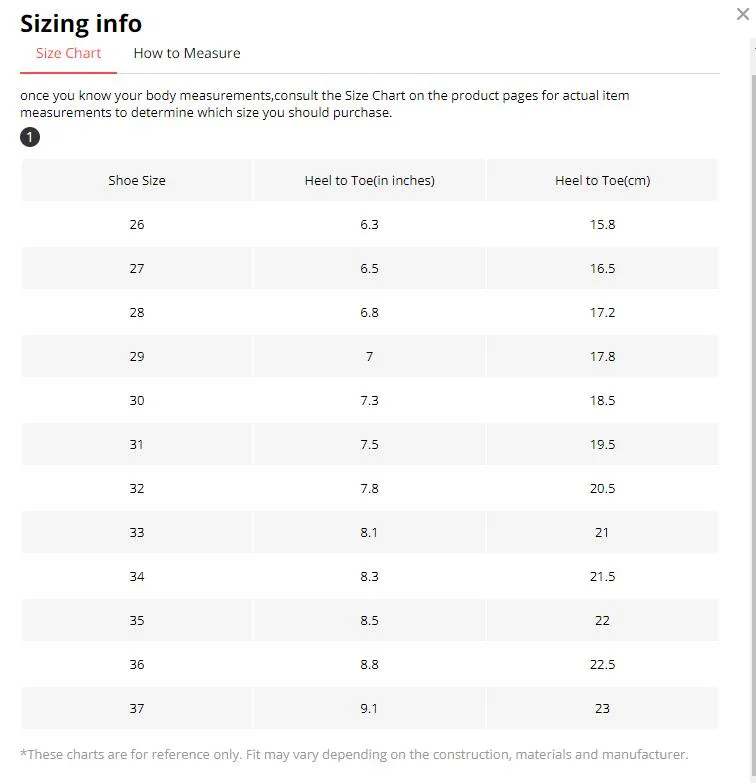This screenshot has height=783, width=756.
Task: Click the 20.5 cm value
Action: tap(602, 488)
